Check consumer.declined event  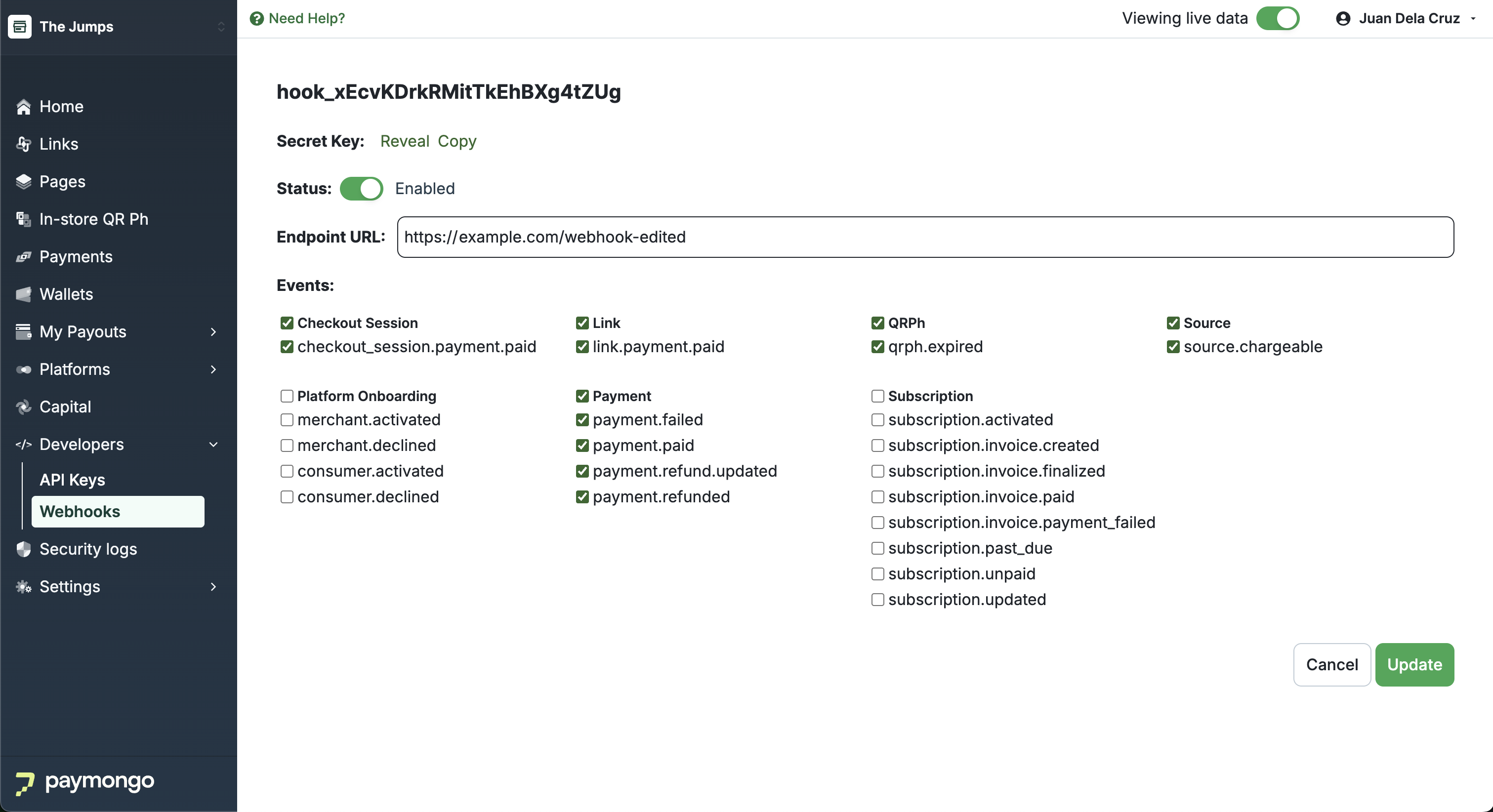(x=287, y=497)
